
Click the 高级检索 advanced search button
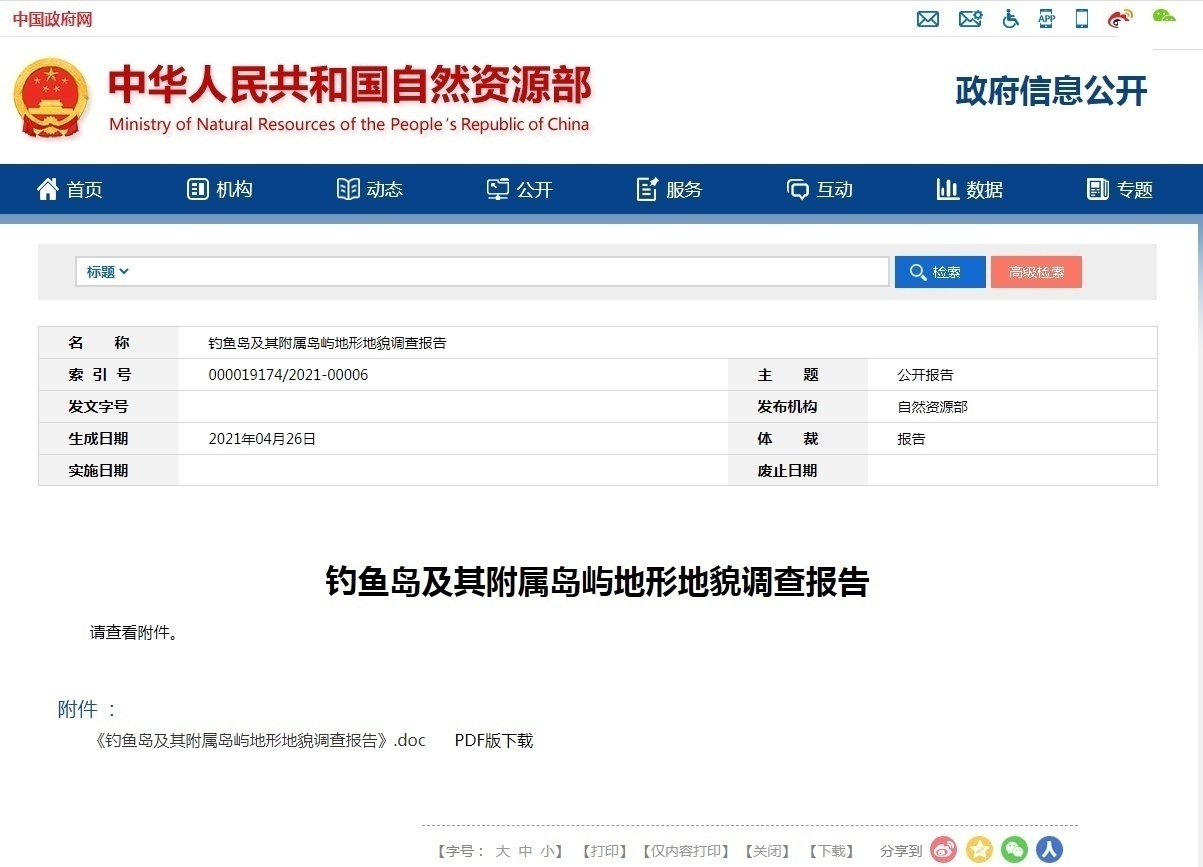click(x=1036, y=272)
